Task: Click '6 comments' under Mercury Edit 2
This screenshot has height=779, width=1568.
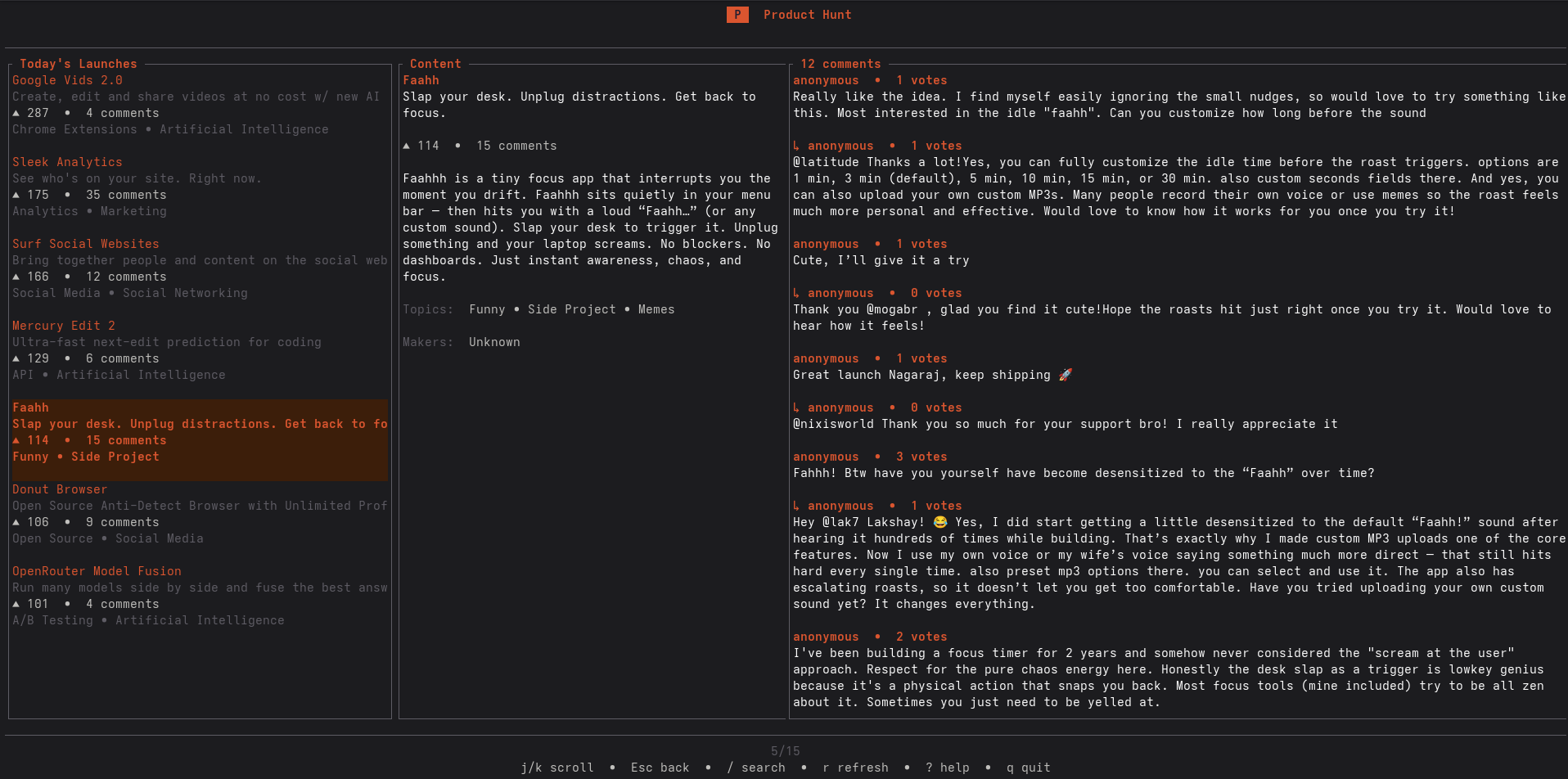Action: click(123, 358)
